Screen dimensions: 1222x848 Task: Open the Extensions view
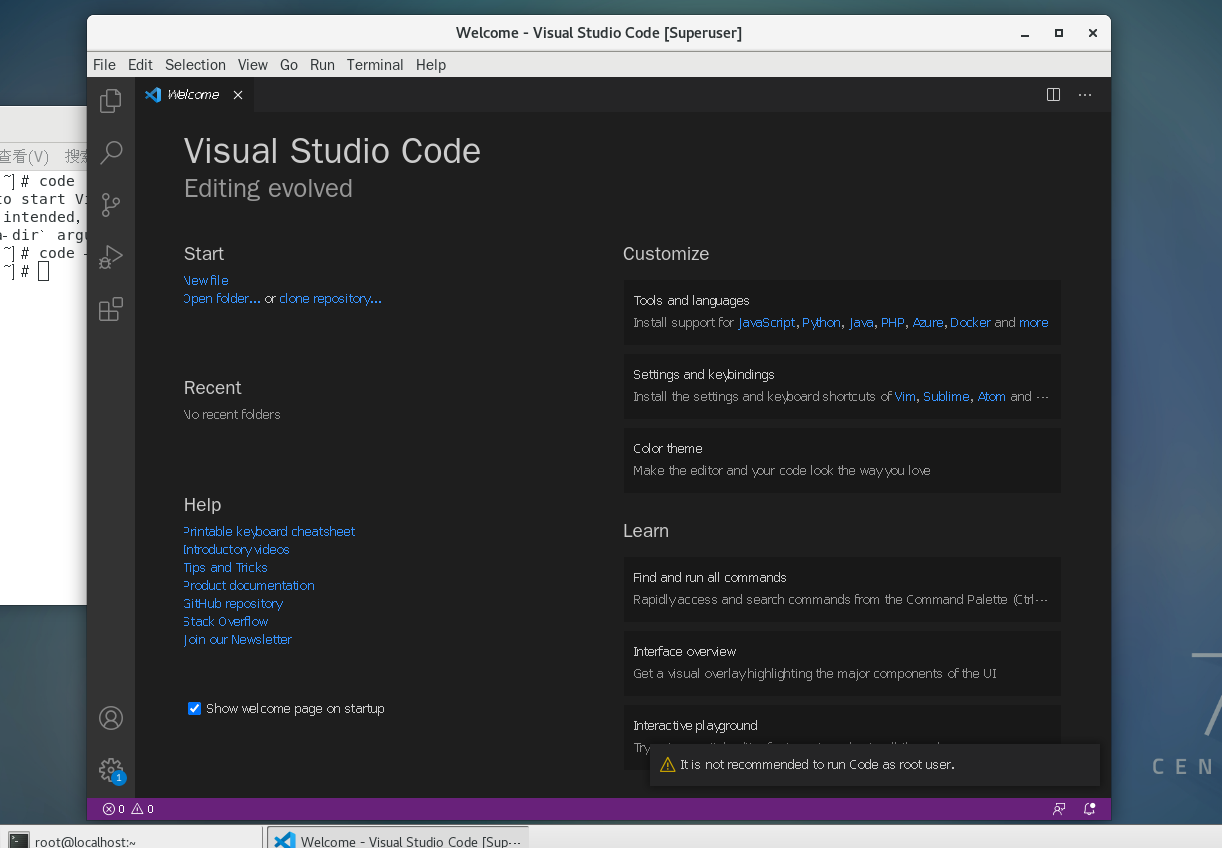(x=111, y=309)
